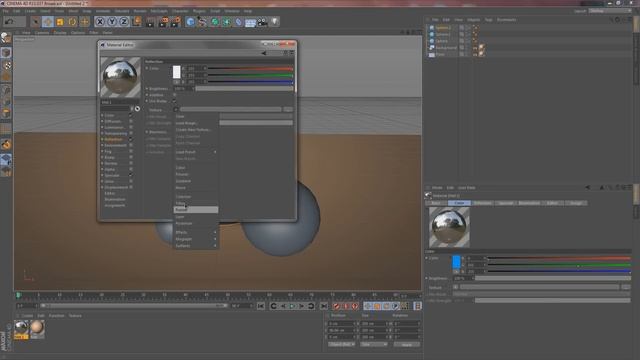The width and height of the screenshot is (640, 360).
Task: Click Go to Start in the timeline controls
Action: [261, 306]
